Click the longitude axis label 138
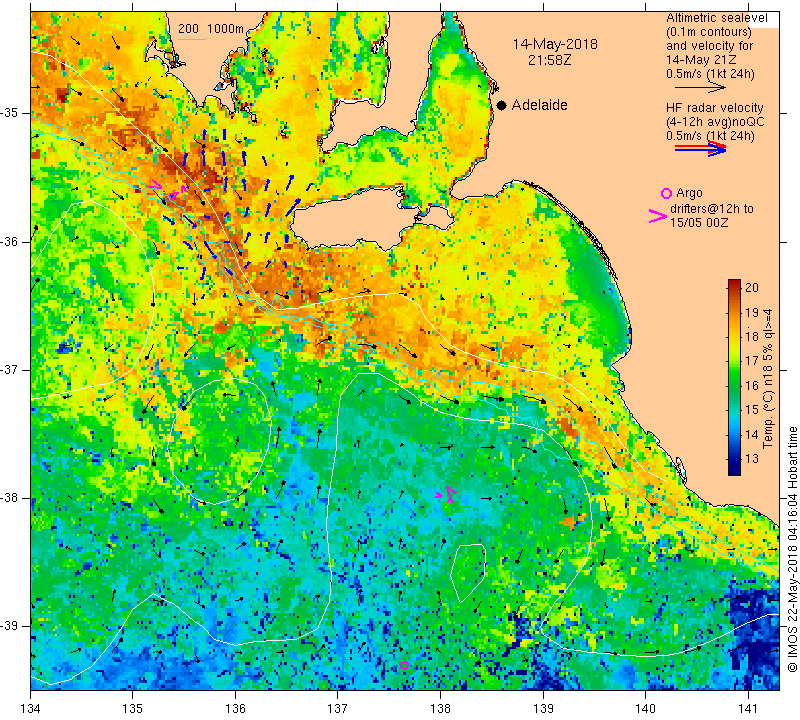 coord(440,709)
